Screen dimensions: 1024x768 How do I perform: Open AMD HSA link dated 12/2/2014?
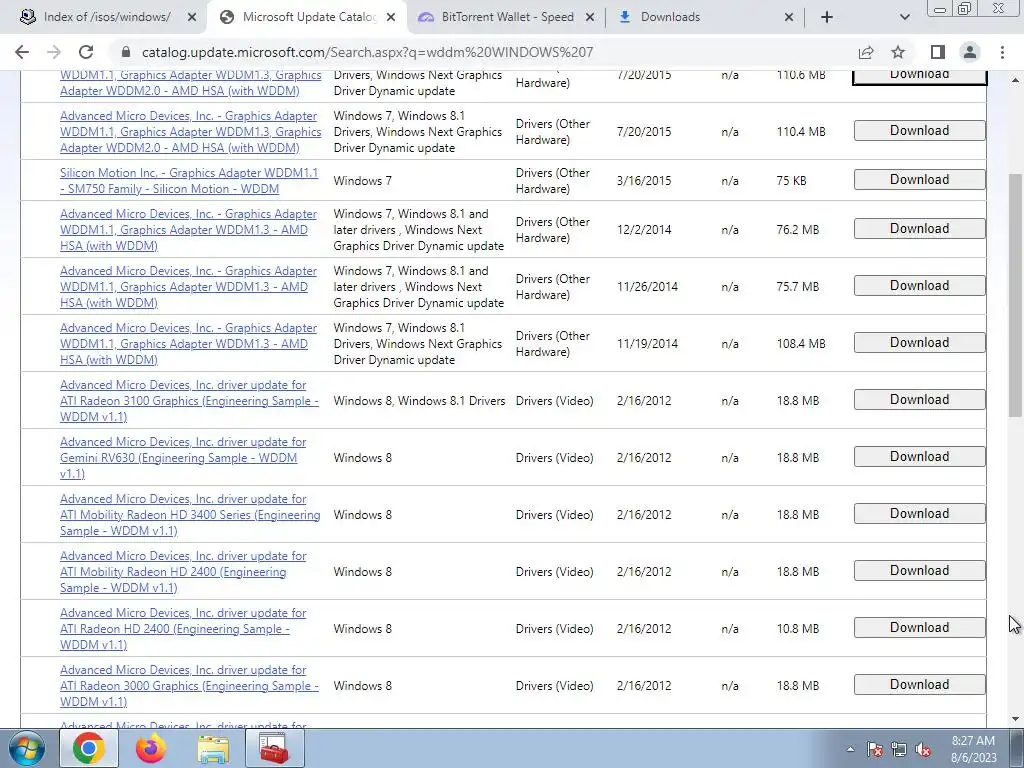[x=188, y=230]
